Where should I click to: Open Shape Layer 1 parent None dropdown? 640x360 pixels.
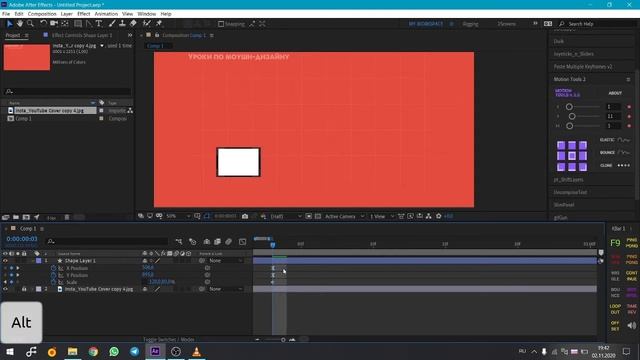pos(226,261)
